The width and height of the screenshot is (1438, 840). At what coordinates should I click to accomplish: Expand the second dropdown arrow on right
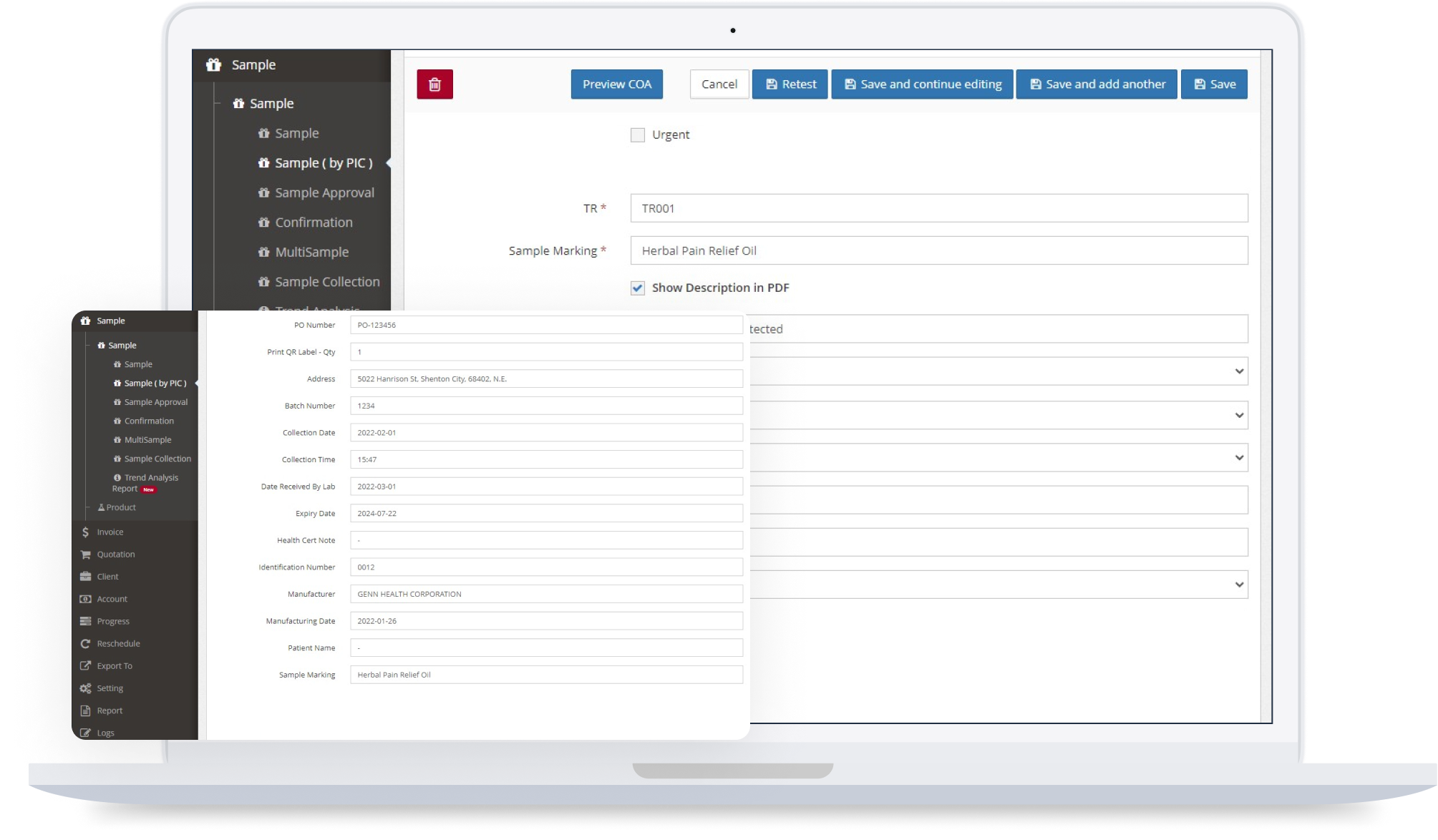1238,415
